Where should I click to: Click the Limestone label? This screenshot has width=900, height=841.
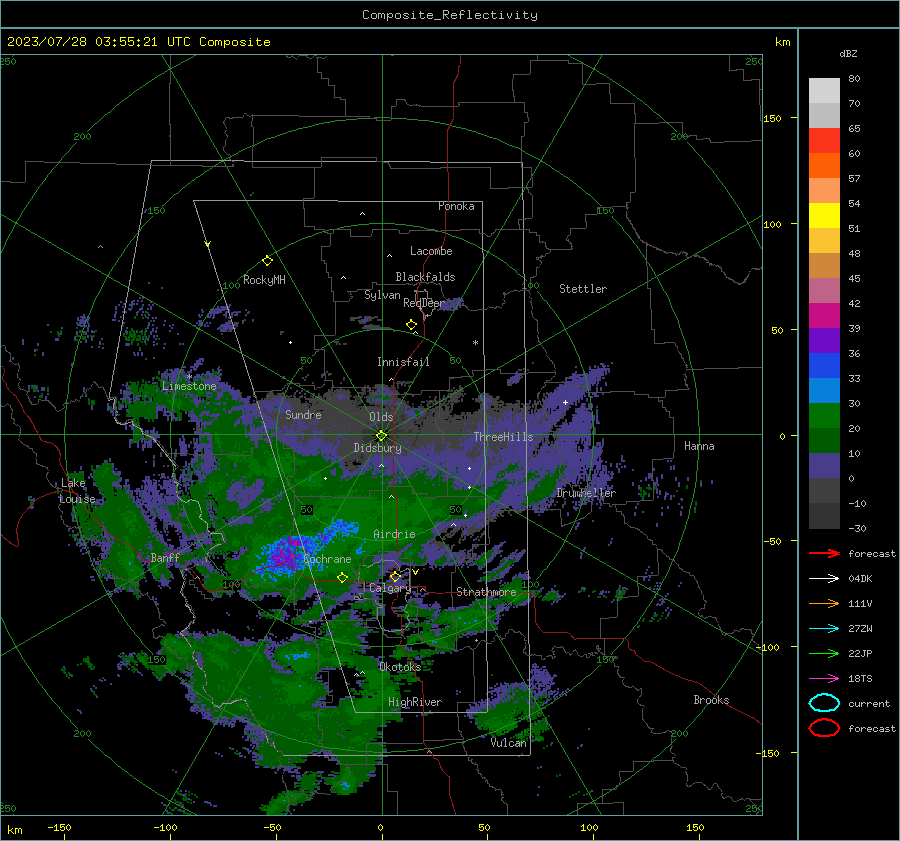pos(189,386)
